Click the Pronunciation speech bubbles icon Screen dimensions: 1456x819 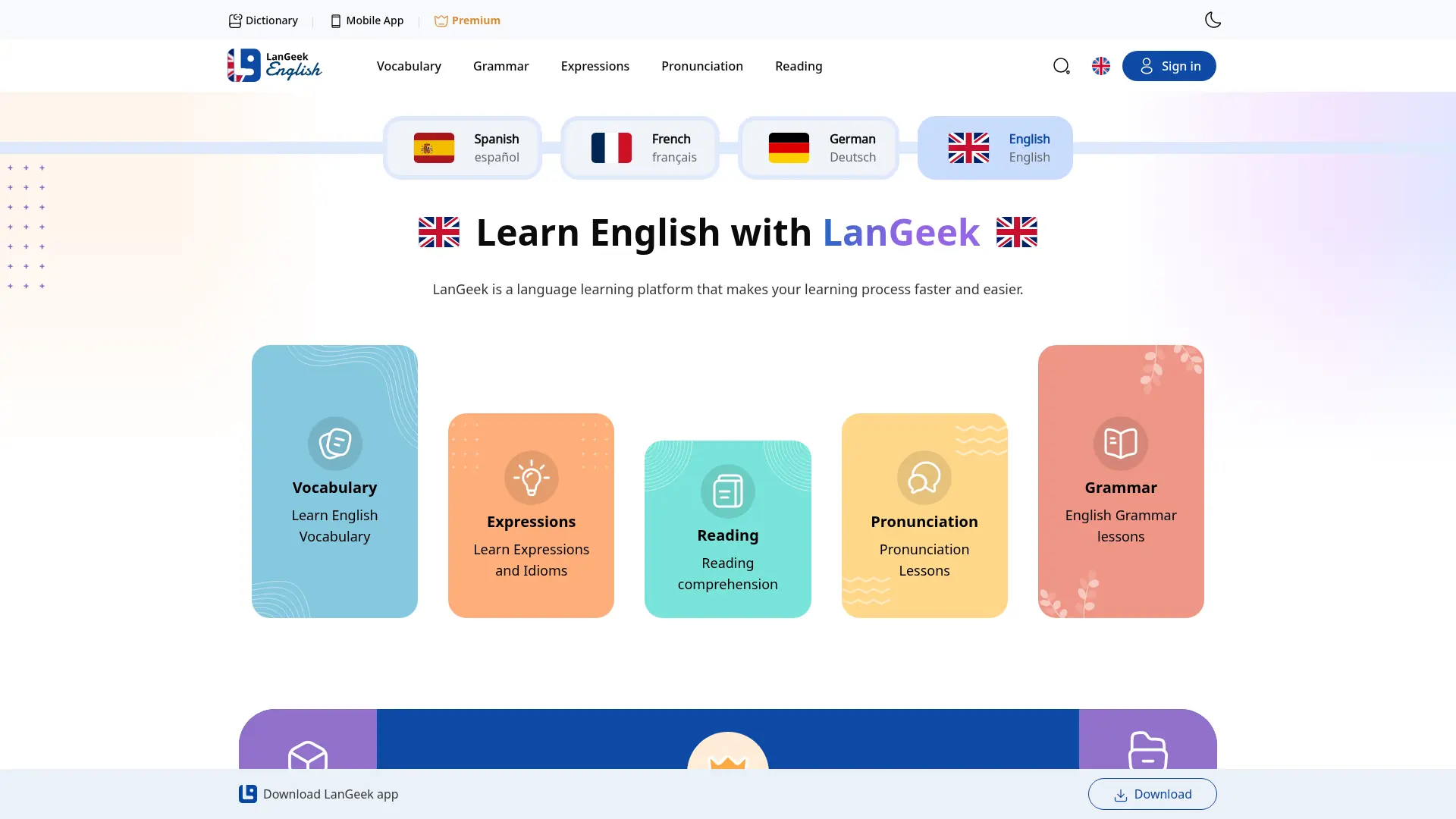pos(924,478)
